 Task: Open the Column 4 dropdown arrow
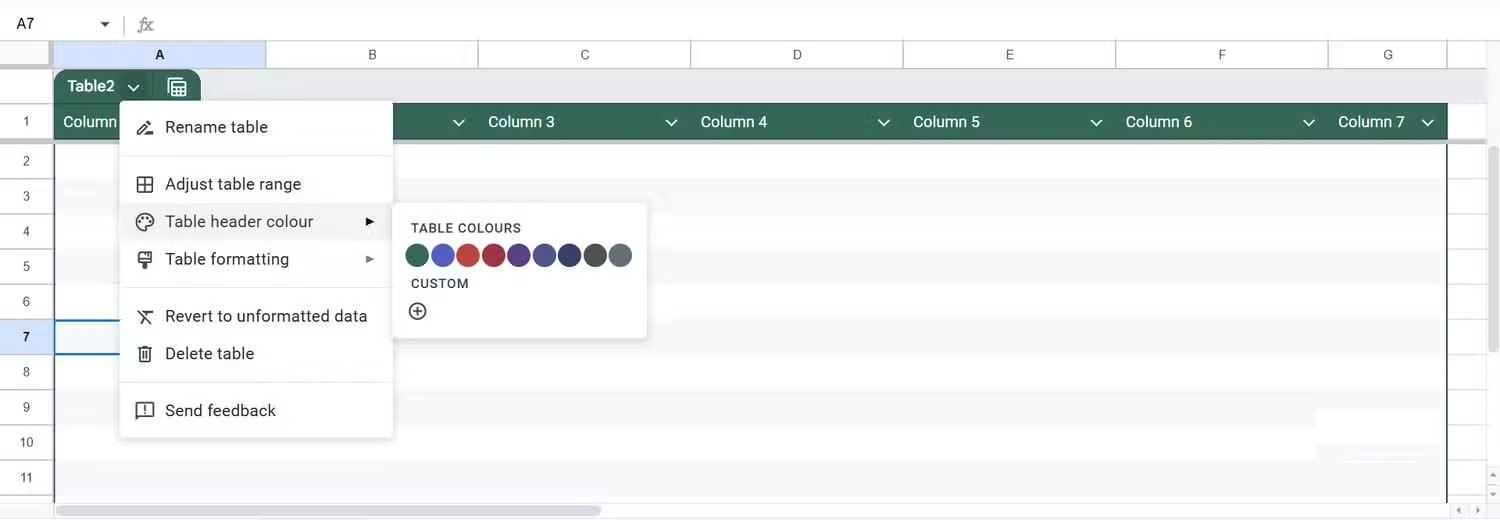point(884,123)
